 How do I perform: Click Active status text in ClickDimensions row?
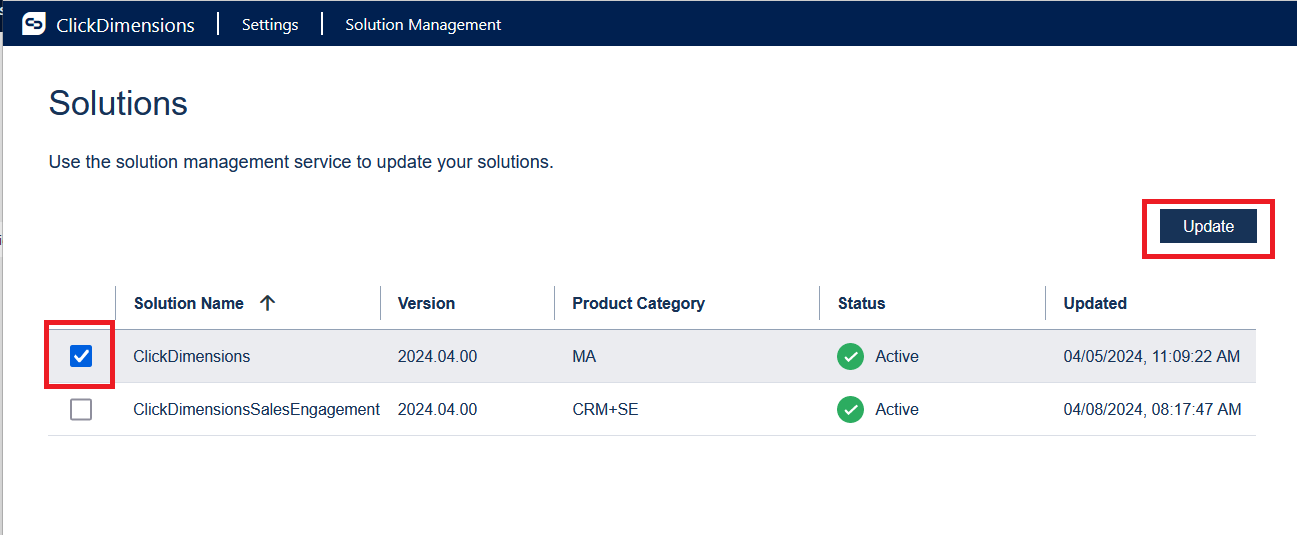tap(897, 356)
